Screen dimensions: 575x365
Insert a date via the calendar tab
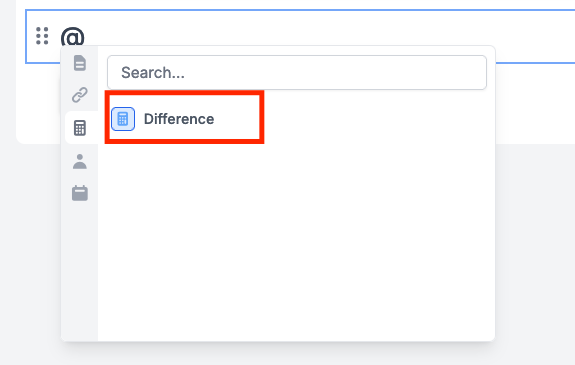(80, 193)
